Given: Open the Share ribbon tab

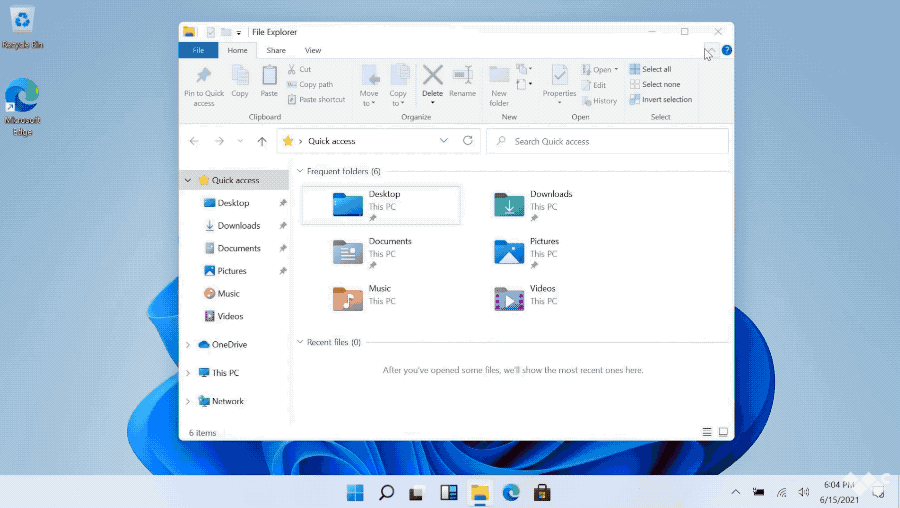Looking at the screenshot, I should pyautogui.click(x=276, y=50).
